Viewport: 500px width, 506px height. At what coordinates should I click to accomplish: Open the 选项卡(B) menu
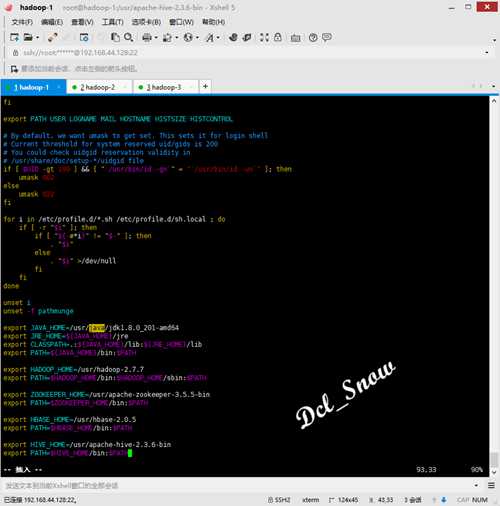(x=146, y=22)
